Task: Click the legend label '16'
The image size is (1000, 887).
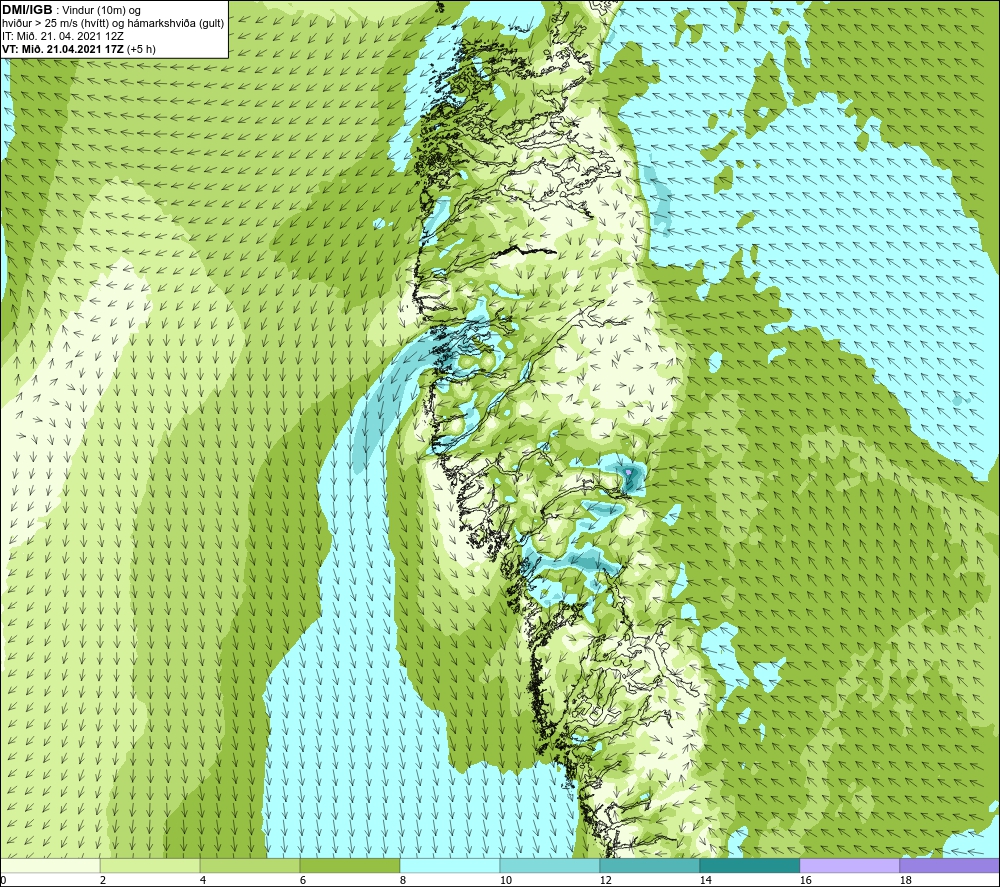Action: [805, 880]
